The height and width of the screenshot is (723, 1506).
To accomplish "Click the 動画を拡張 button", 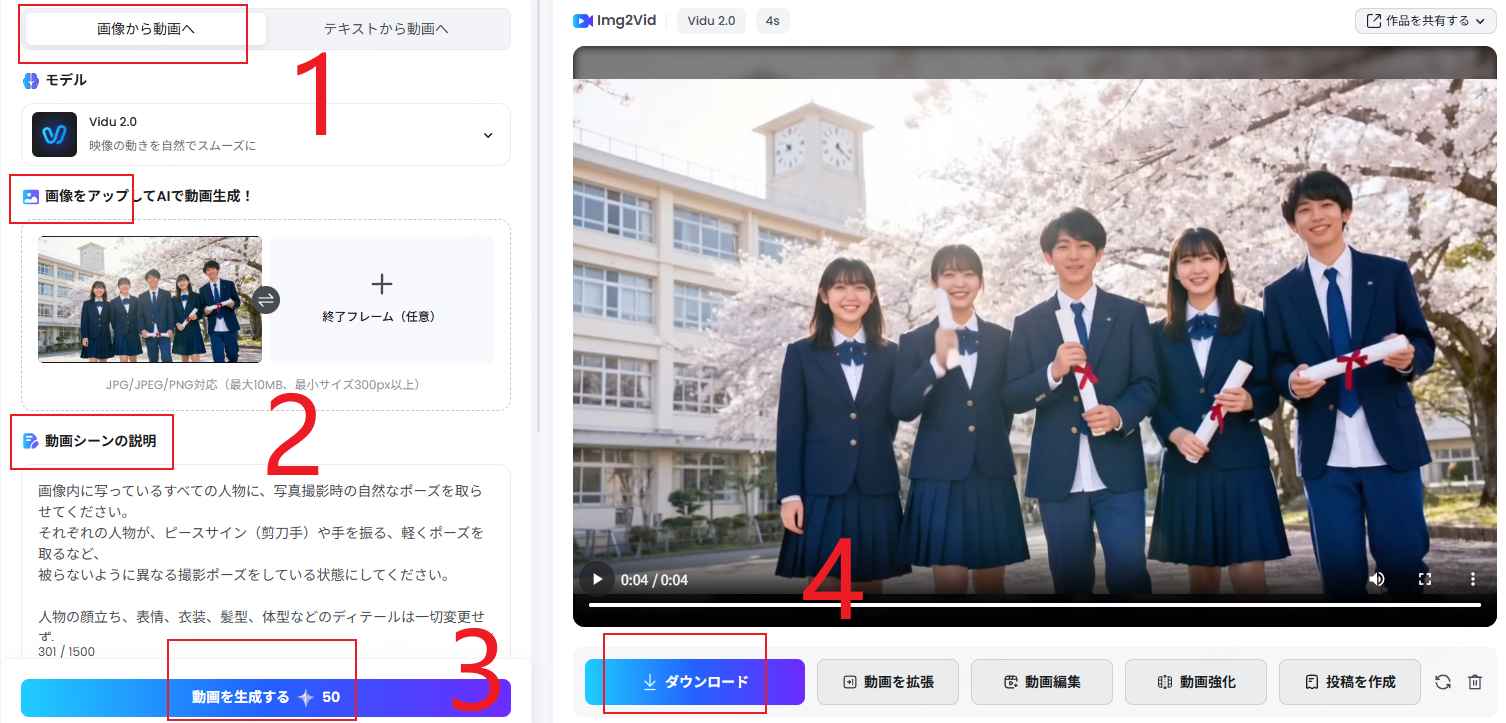I will [888, 682].
